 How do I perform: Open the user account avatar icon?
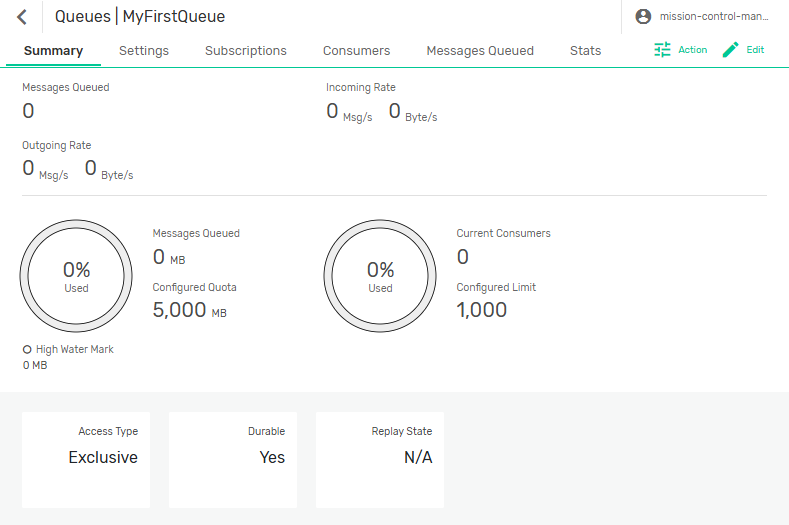point(643,17)
